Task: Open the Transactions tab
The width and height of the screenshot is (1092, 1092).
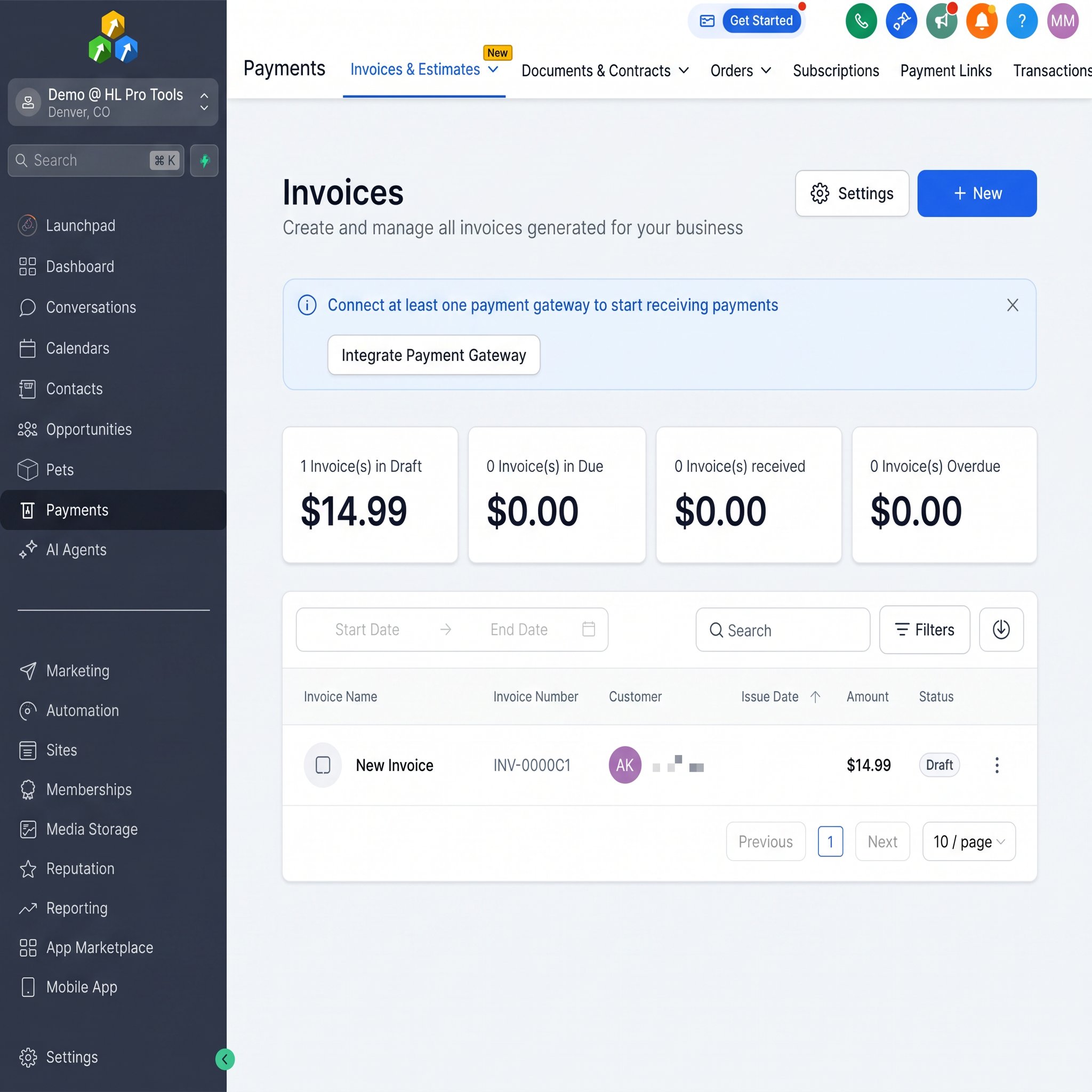Action: [1052, 71]
